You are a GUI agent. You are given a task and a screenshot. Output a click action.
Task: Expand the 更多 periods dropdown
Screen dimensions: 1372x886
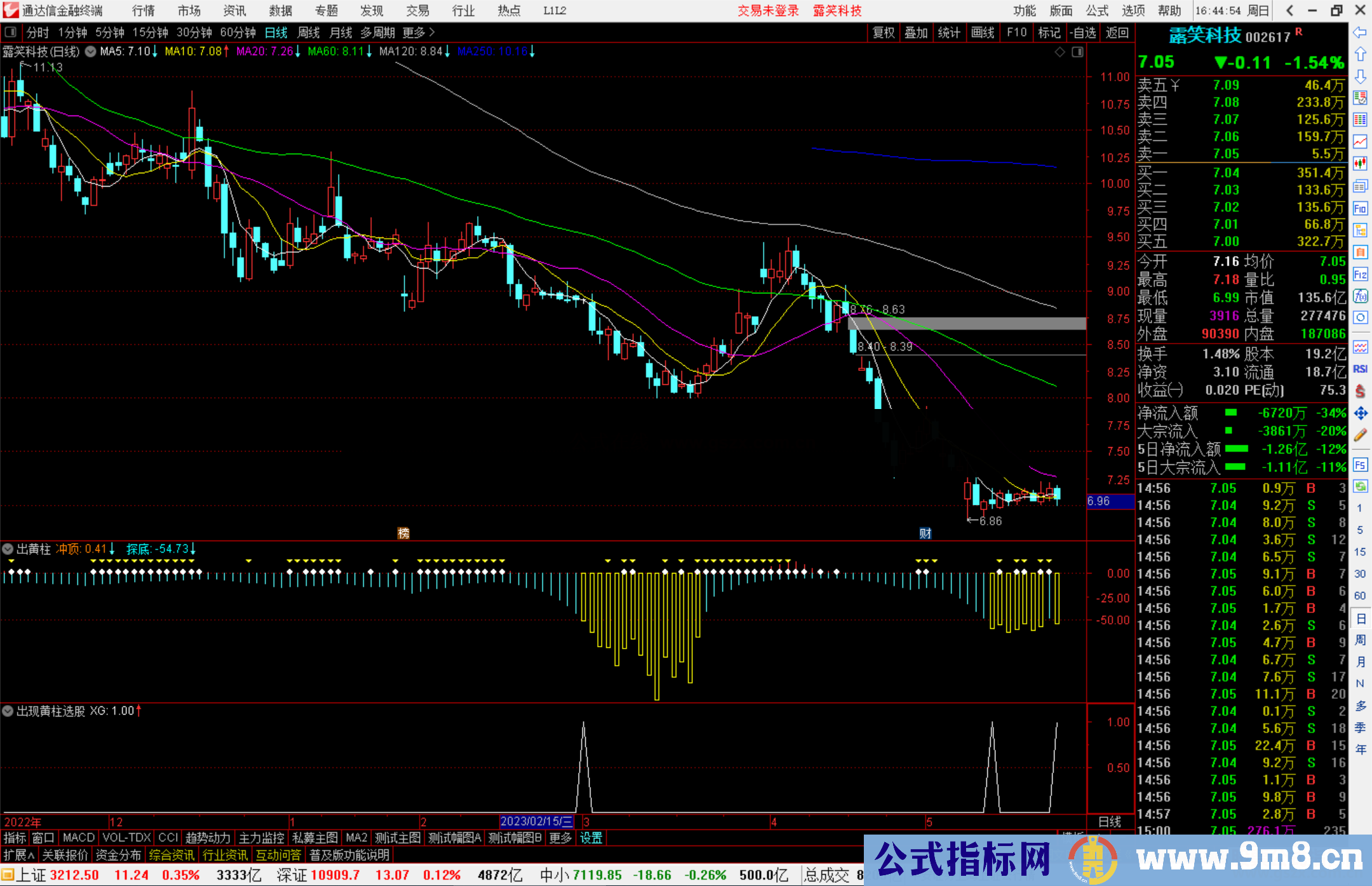point(419,32)
